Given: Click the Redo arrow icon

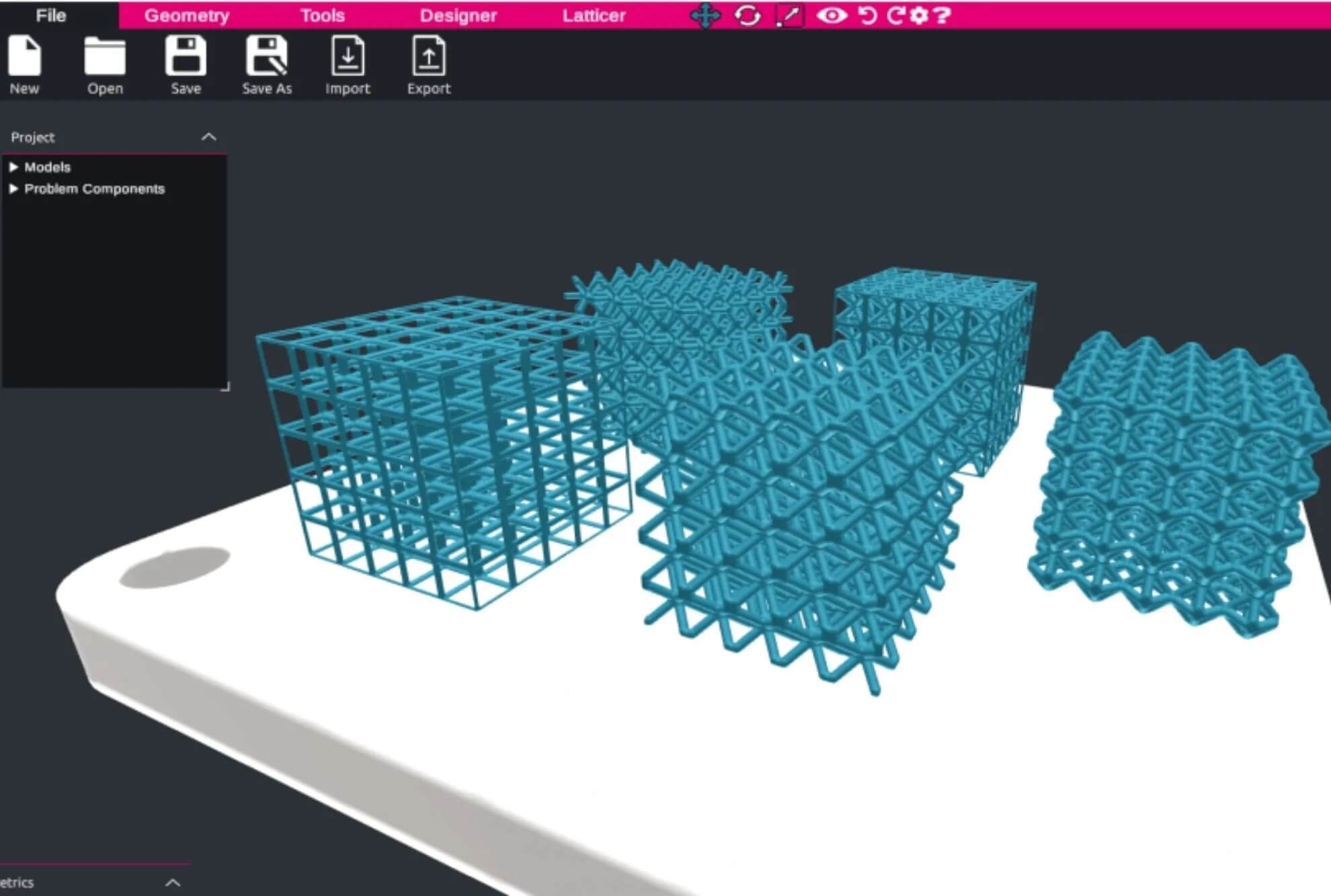Looking at the screenshot, I should (x=895, y=15).
